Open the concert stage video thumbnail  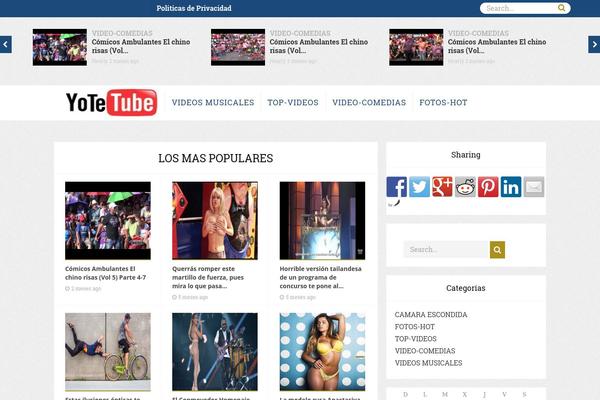[x=215, y=352]
